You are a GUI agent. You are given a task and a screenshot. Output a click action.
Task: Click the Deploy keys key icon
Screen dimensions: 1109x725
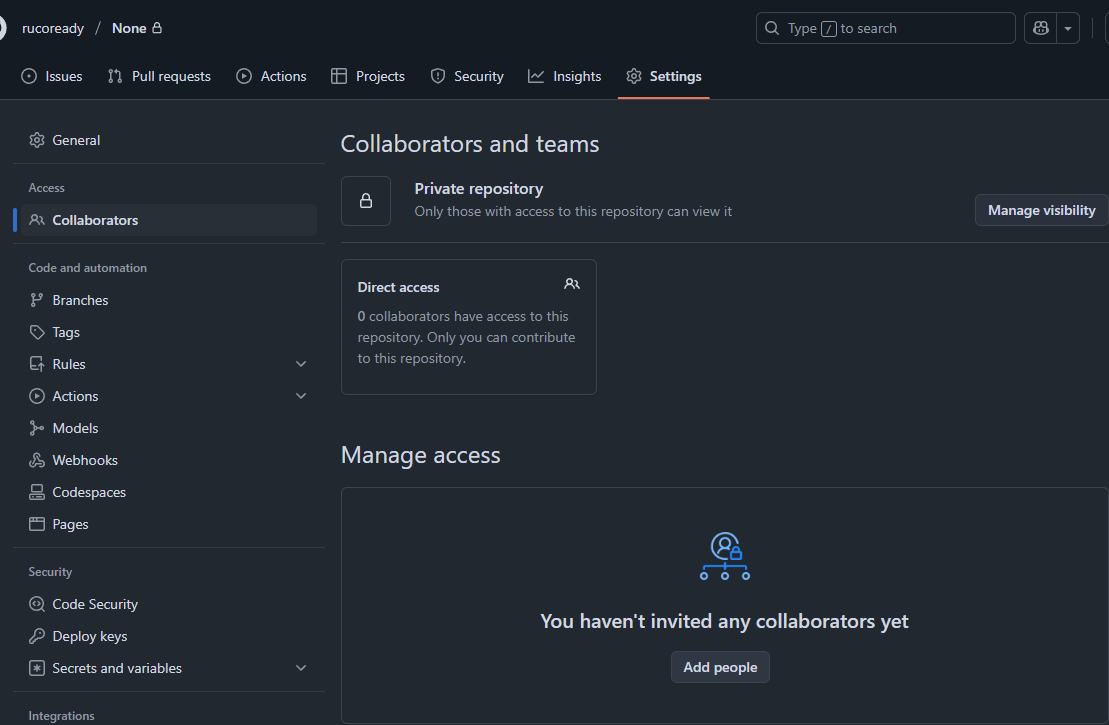click(37, 636)
